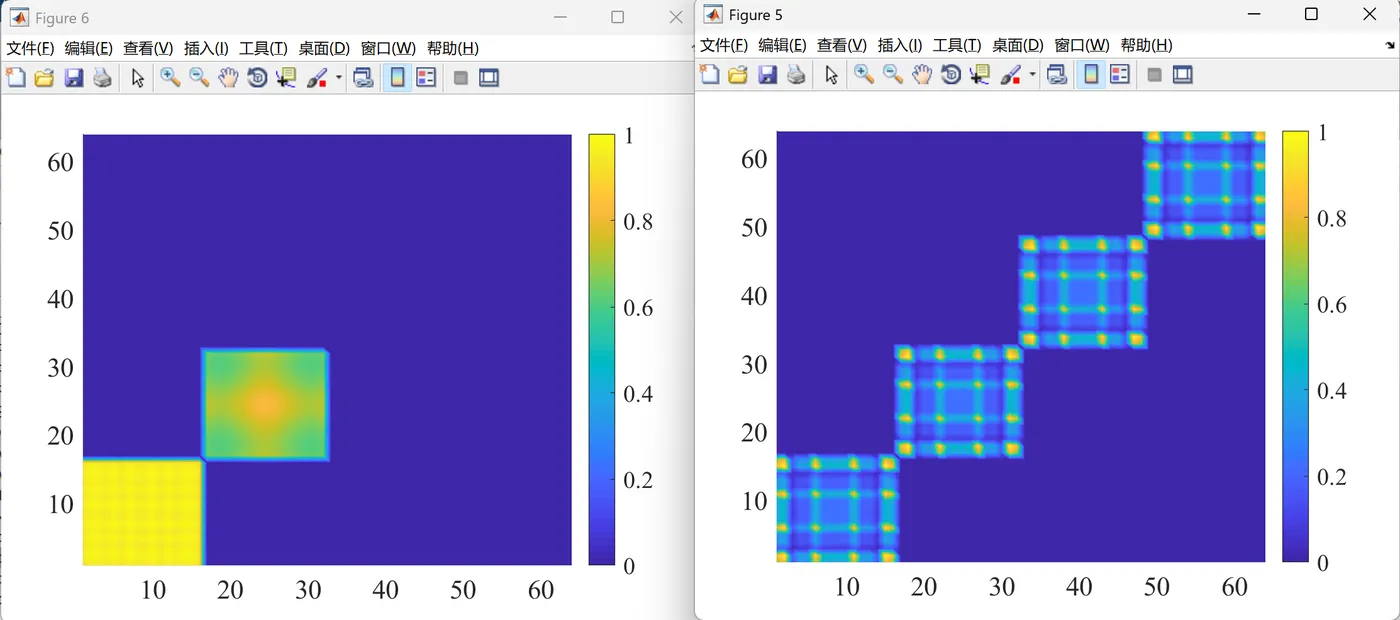1400x620 pixels.
Task: Minimize the Figure 5 window
Action: tap(1254, 14)
